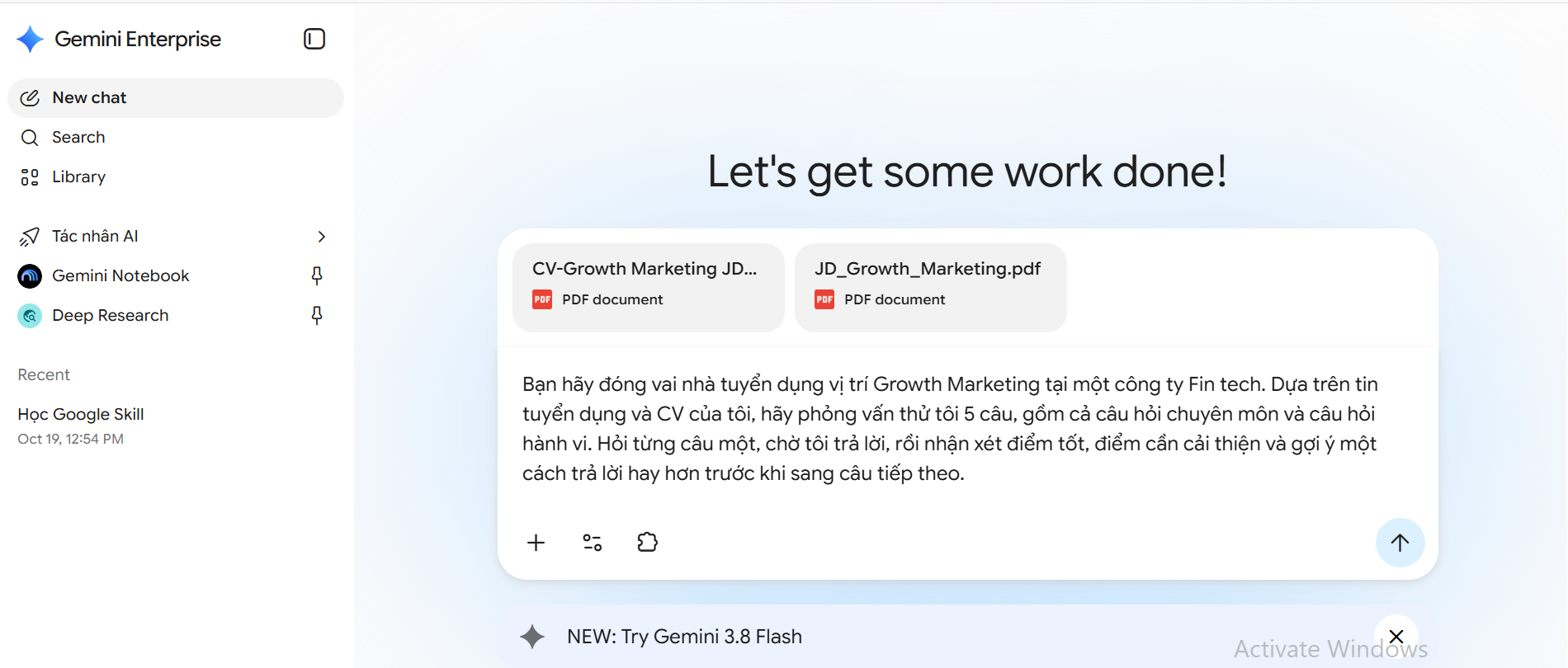Open the CV-Growth Marketing JD PDF attachment
The width and height of the screenshot is (1568, 668).
pyautogui.click(x=649, y=288)
